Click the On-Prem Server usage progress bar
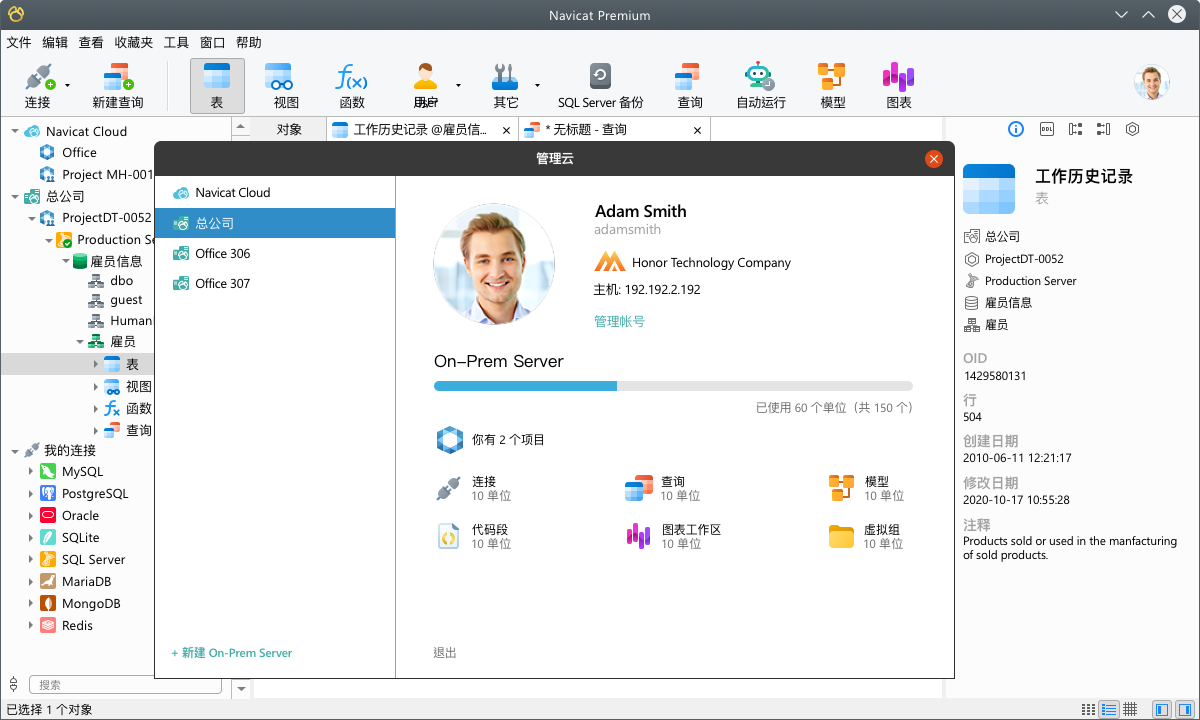Viewport: 1200px width, 720px height. tap(673, 385)
